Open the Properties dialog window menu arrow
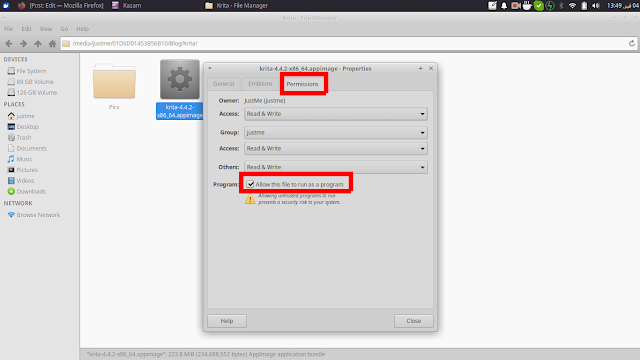 point(210,69)
